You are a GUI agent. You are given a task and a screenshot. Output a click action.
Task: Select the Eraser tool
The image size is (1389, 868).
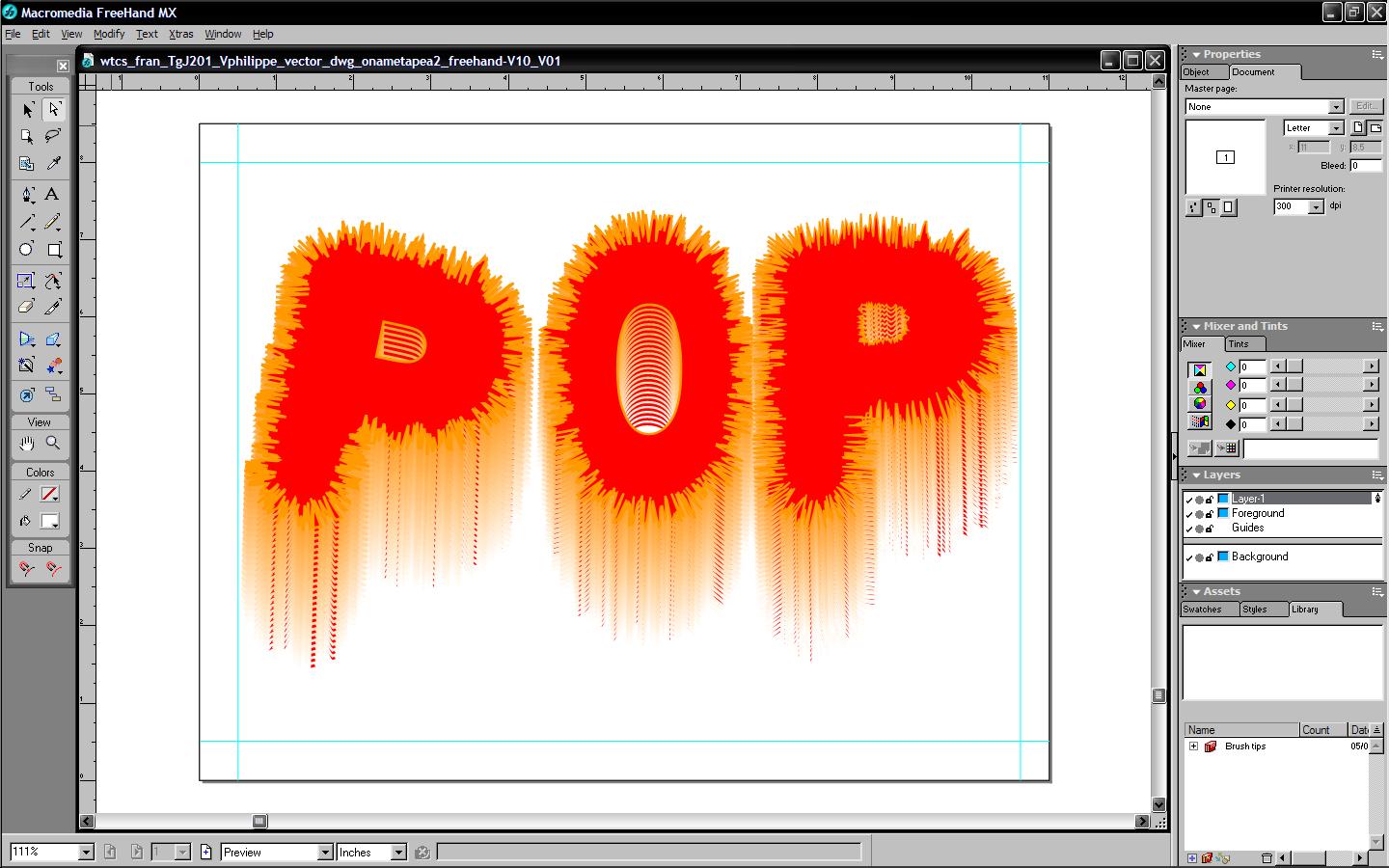[27, 308]
